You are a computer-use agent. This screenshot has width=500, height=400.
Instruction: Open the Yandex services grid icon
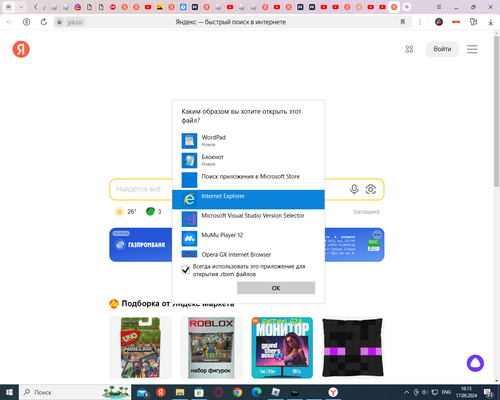coord(409,49)
